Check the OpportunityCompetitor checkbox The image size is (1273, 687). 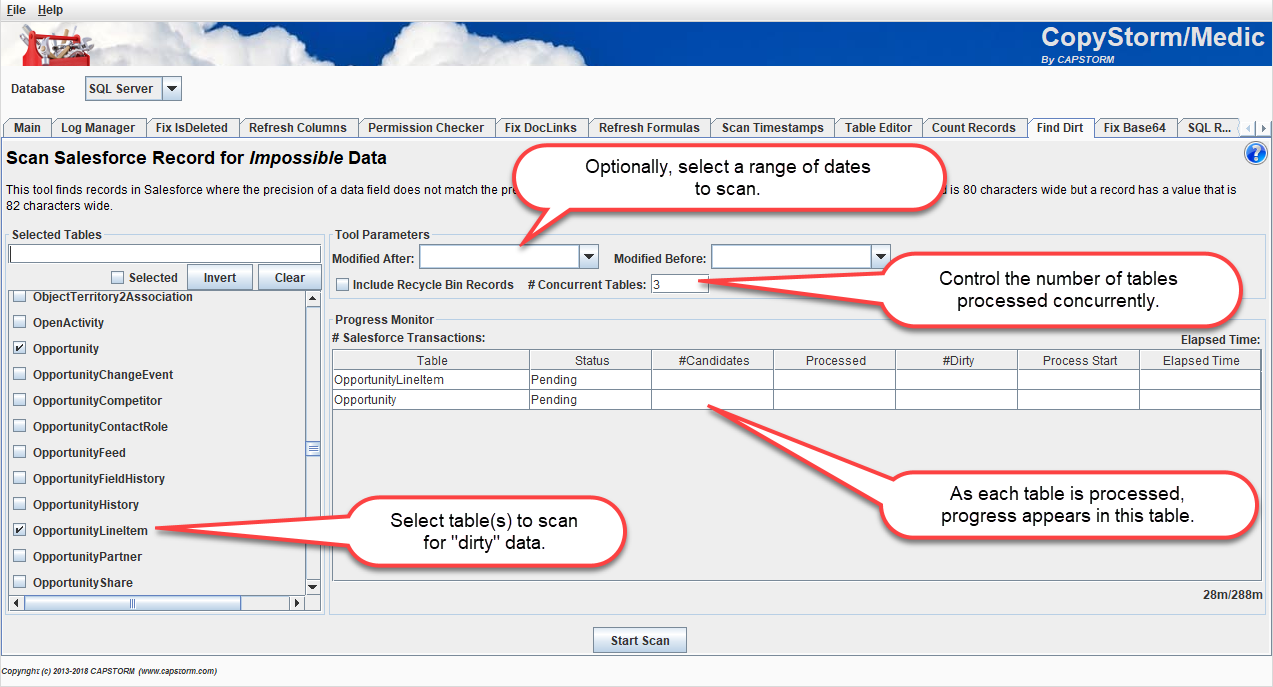pyautogui.click(x=20, y=401)
